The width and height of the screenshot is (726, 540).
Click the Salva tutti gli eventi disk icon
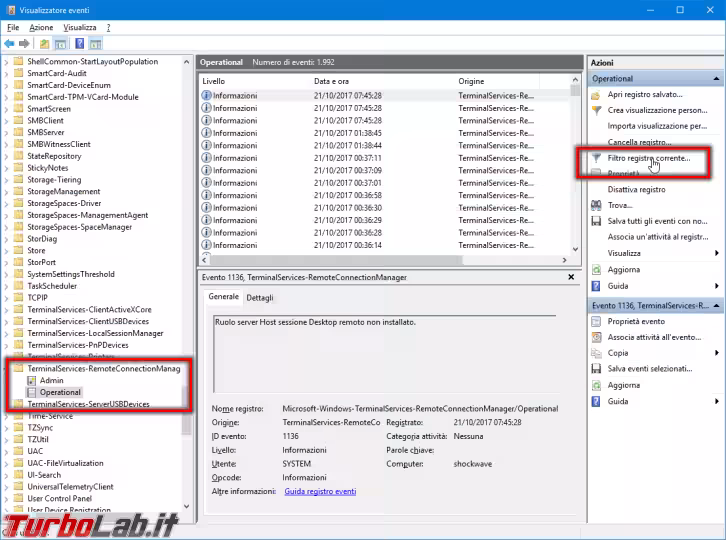(x=596, y=221)
